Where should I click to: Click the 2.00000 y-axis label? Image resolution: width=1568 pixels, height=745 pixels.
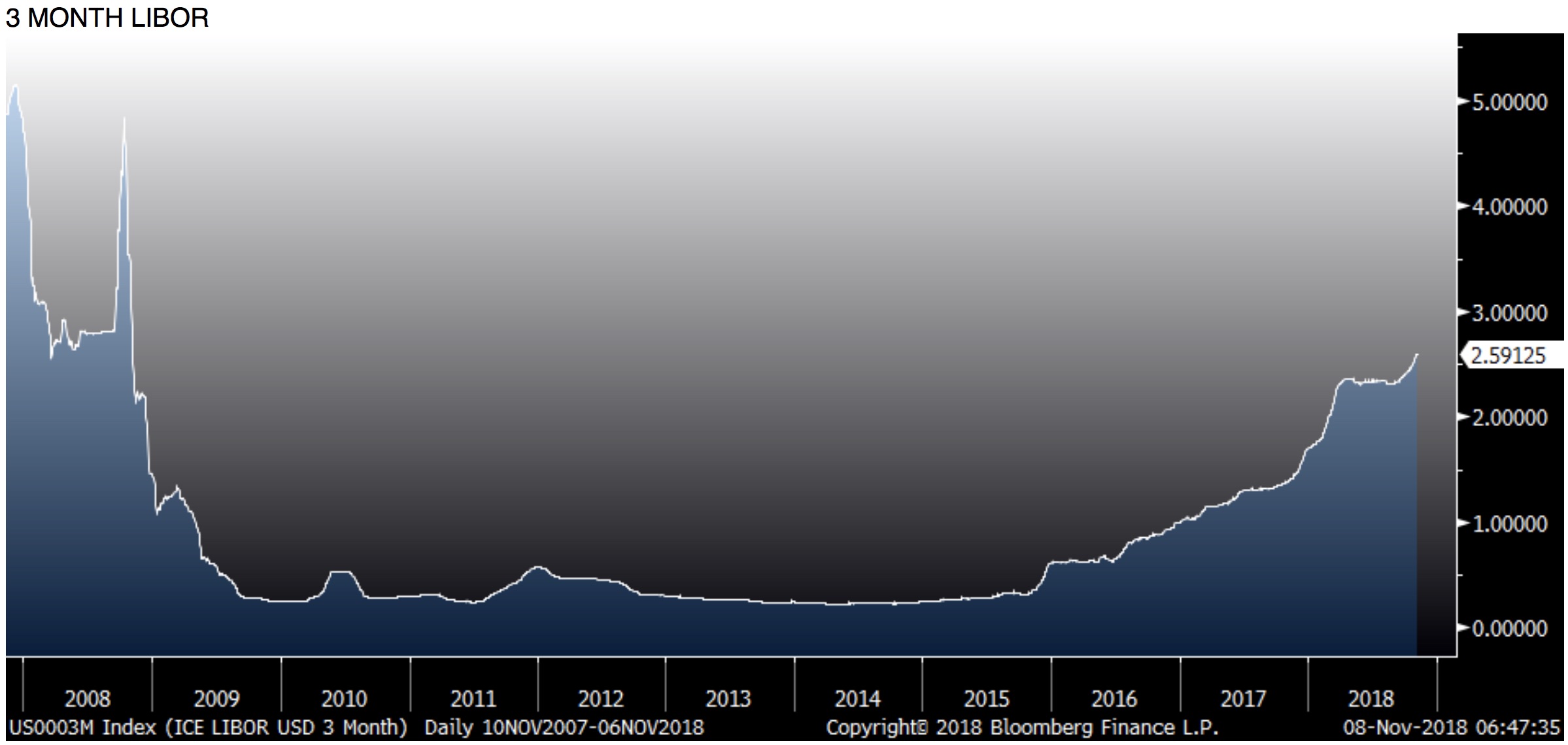point(1509,418)
